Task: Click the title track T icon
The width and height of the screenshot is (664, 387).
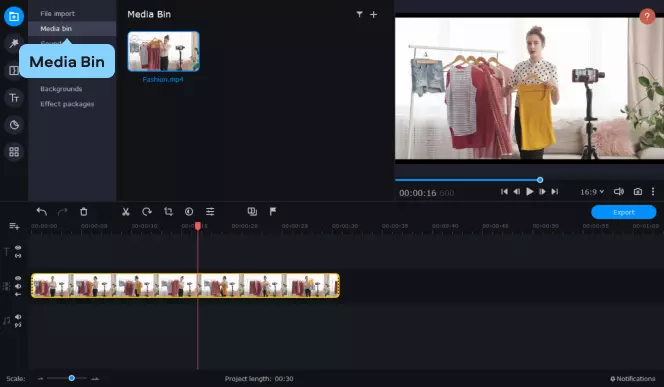Action: [x=6, y=252]
